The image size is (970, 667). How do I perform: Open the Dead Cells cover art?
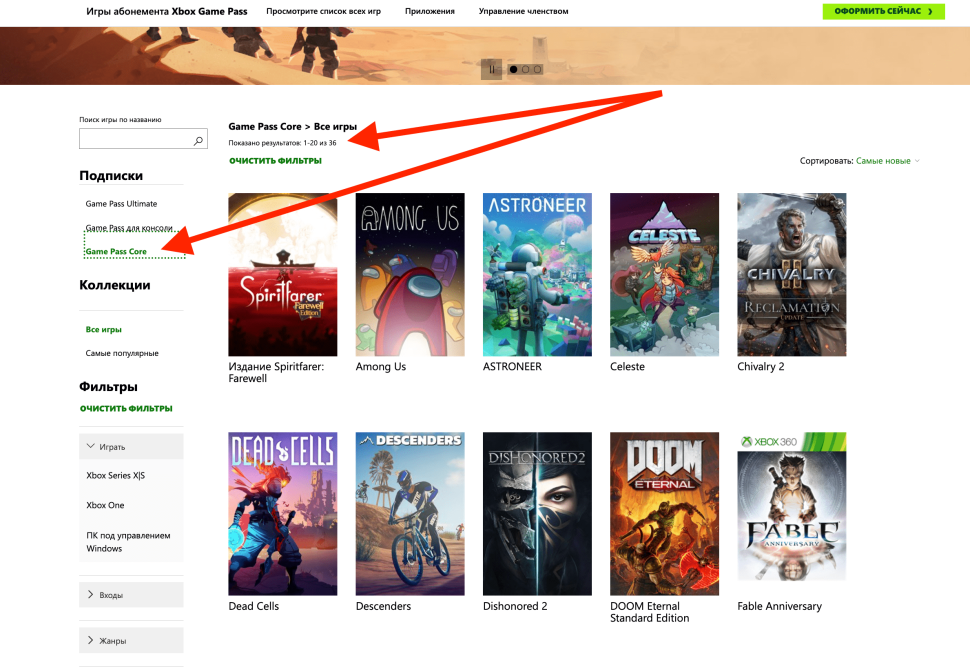[283, 514]
